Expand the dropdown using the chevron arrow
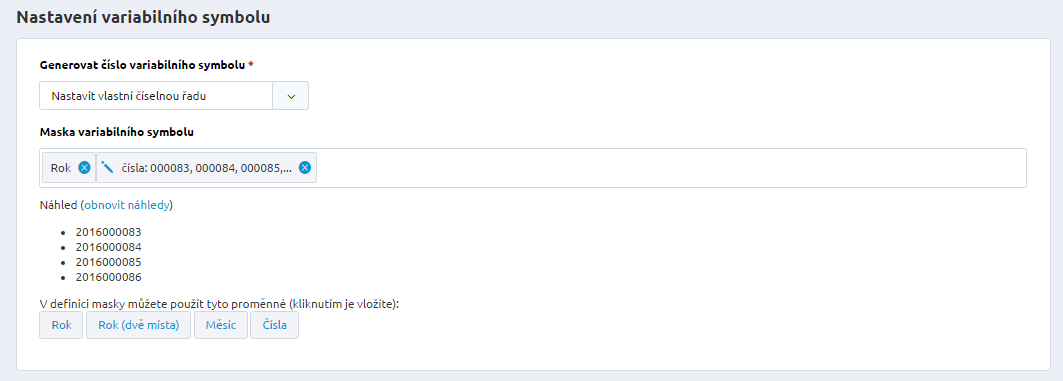This screenshot has width=1063, height=381. tap(291, 96)
